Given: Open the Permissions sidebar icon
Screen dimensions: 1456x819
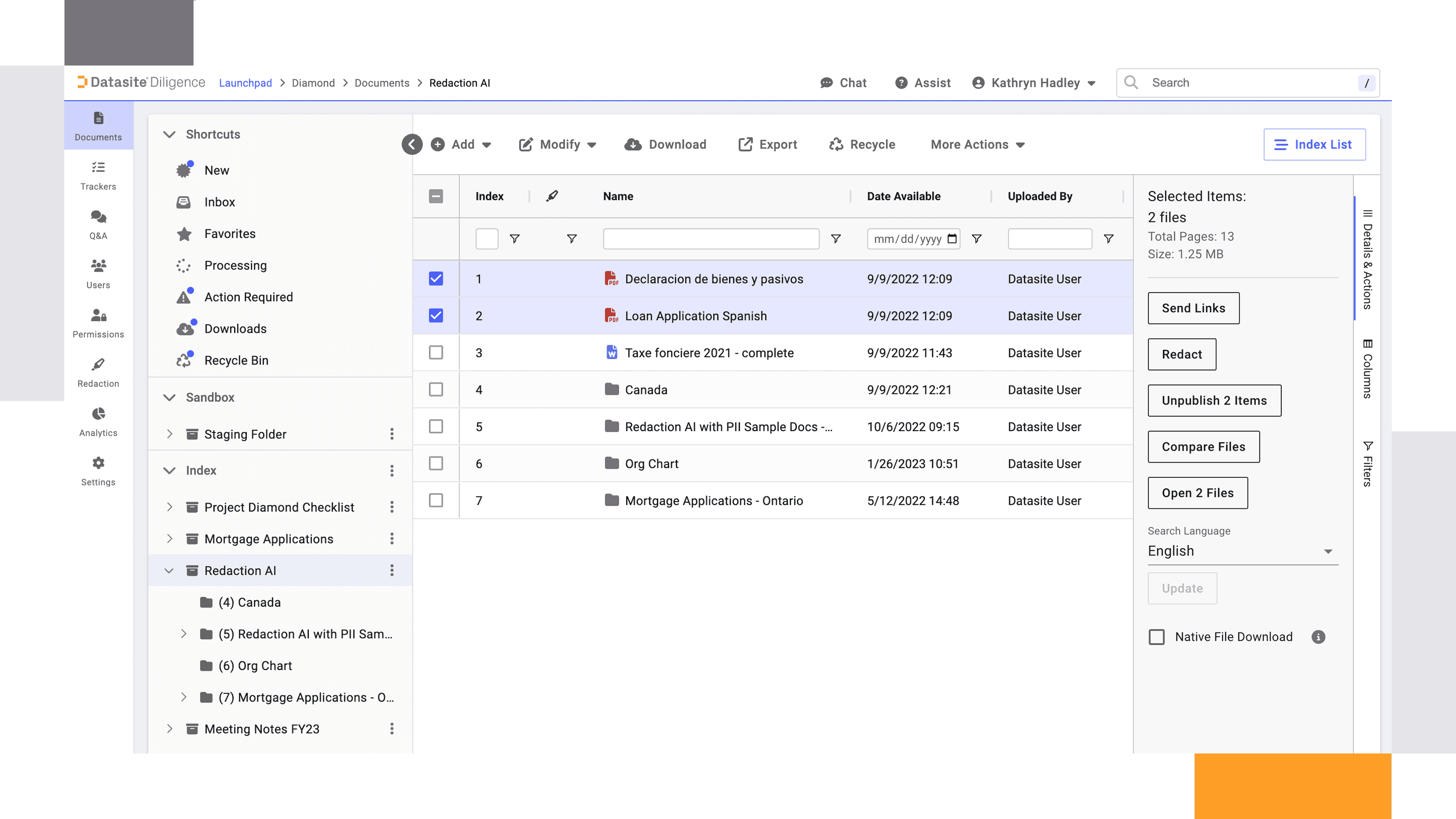Looking at the screenshot, I should 98,315.
